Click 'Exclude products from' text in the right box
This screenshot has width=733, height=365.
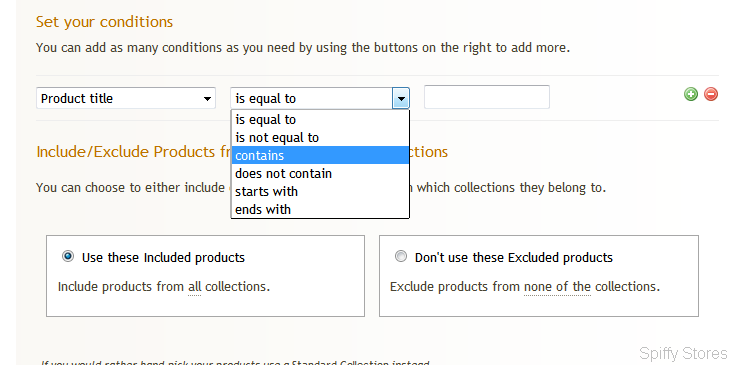pos(455,286)
